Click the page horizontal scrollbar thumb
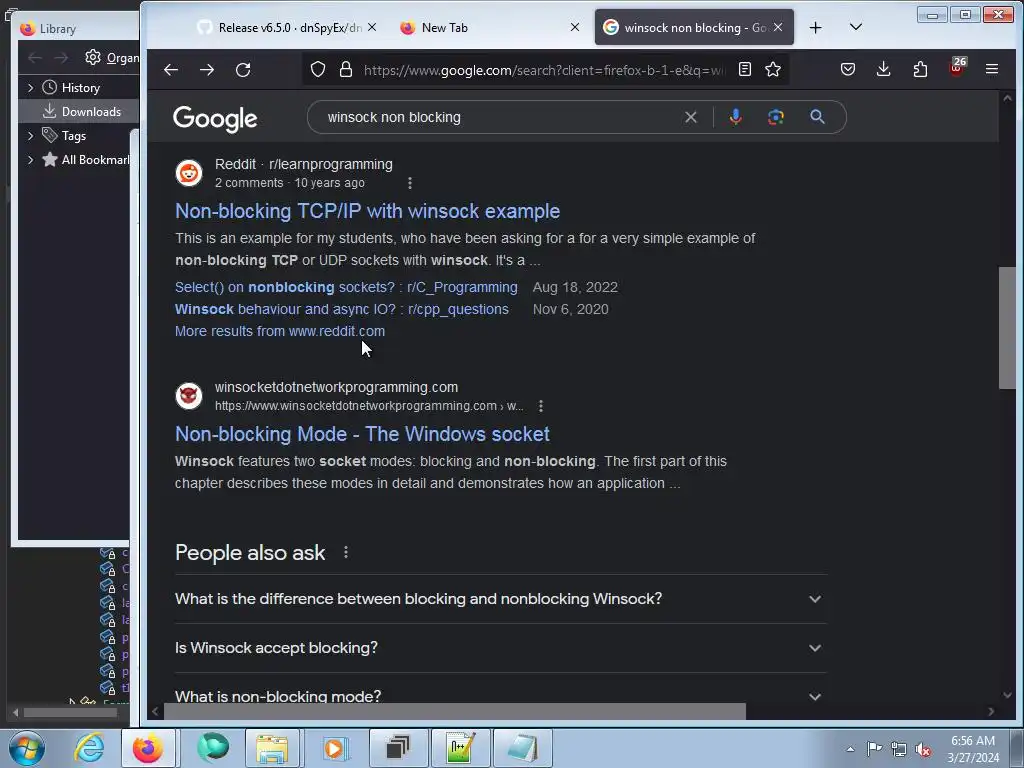Viewport: 1024px width, 768px height. pyautogui.click(x=455, y=711)
